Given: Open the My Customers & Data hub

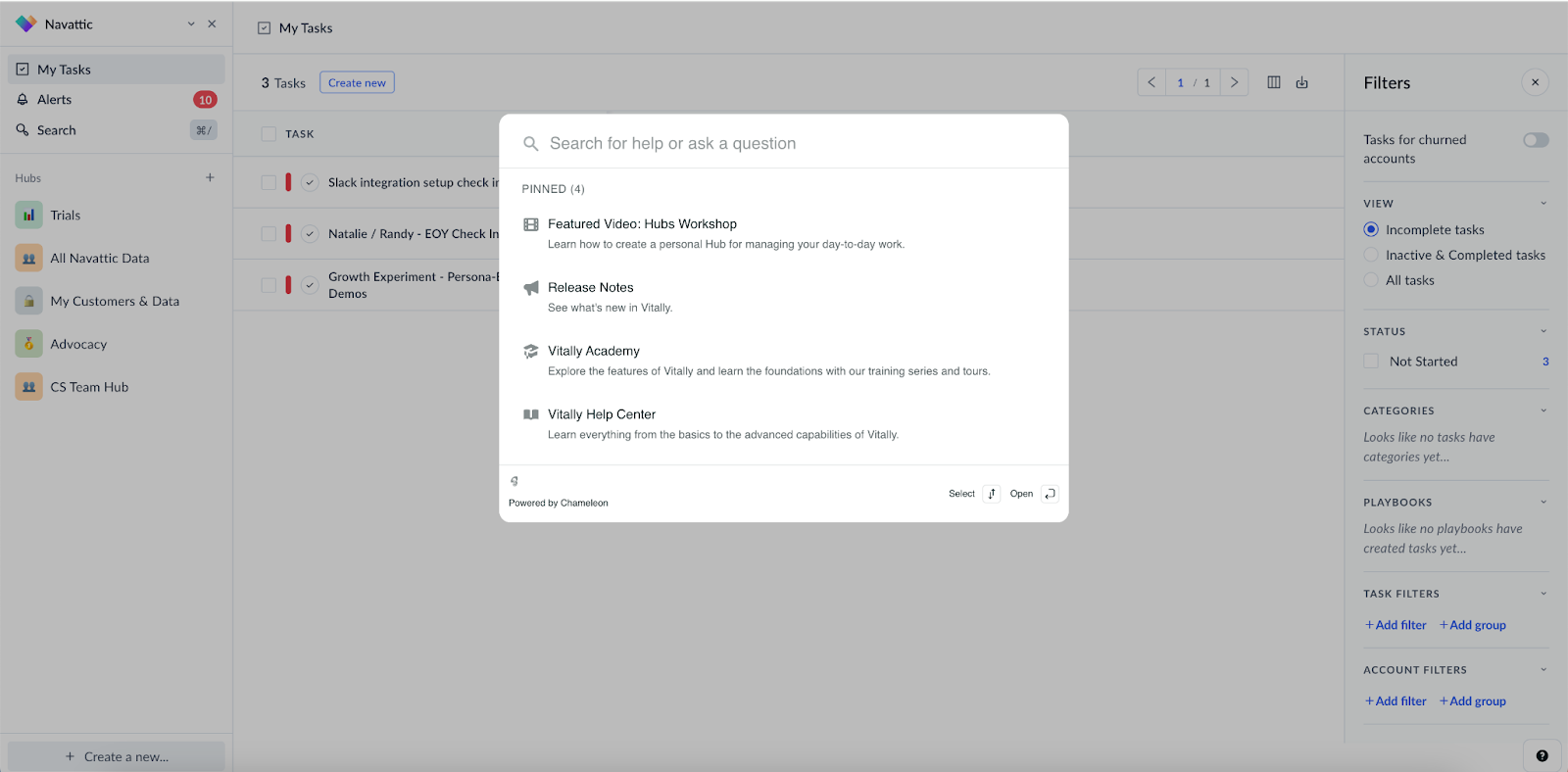Looking at the screenshot, I should coord(117,302).
